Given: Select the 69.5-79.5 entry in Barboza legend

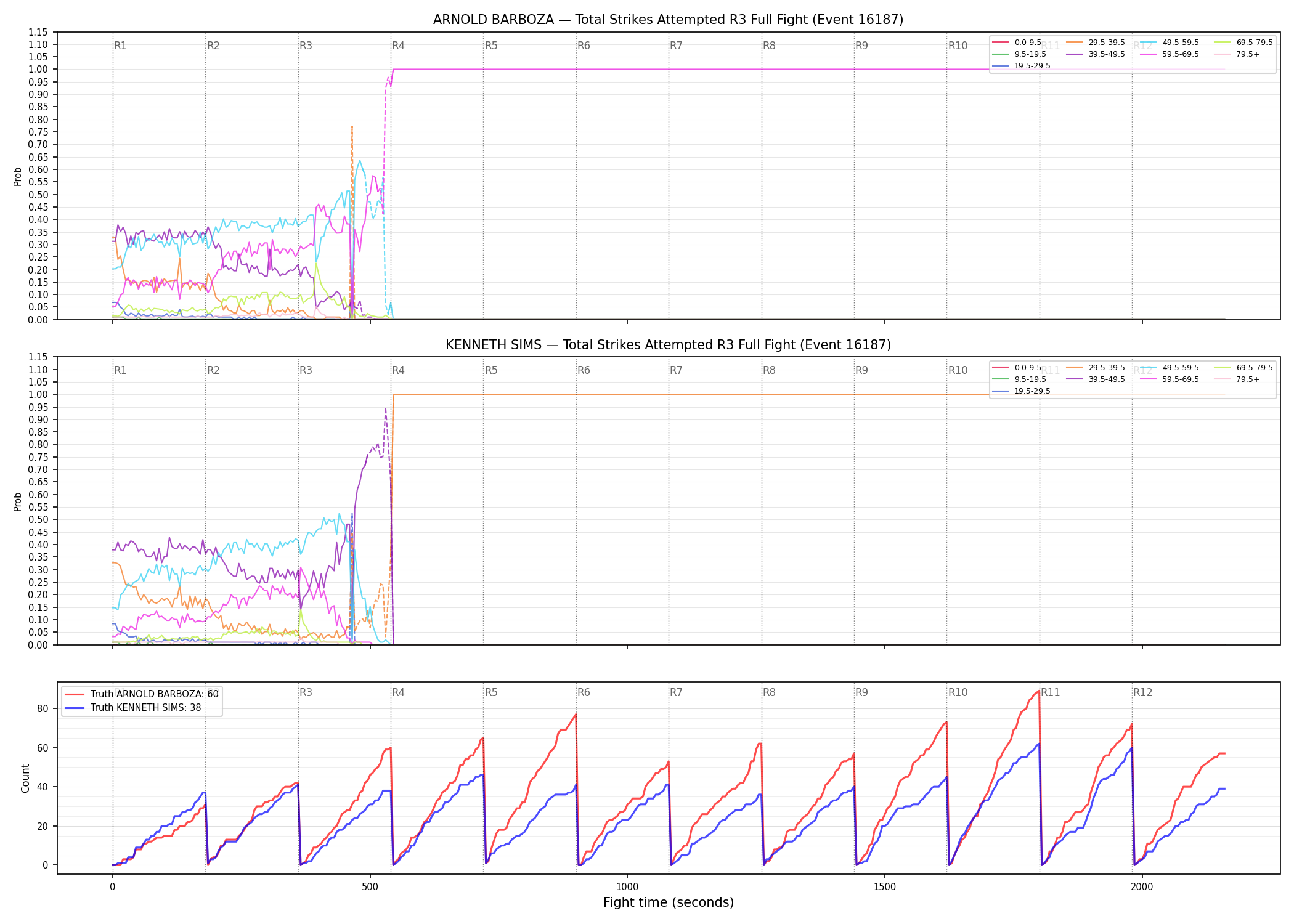Looking at the screenshot, I should [x=1243, y=43].
